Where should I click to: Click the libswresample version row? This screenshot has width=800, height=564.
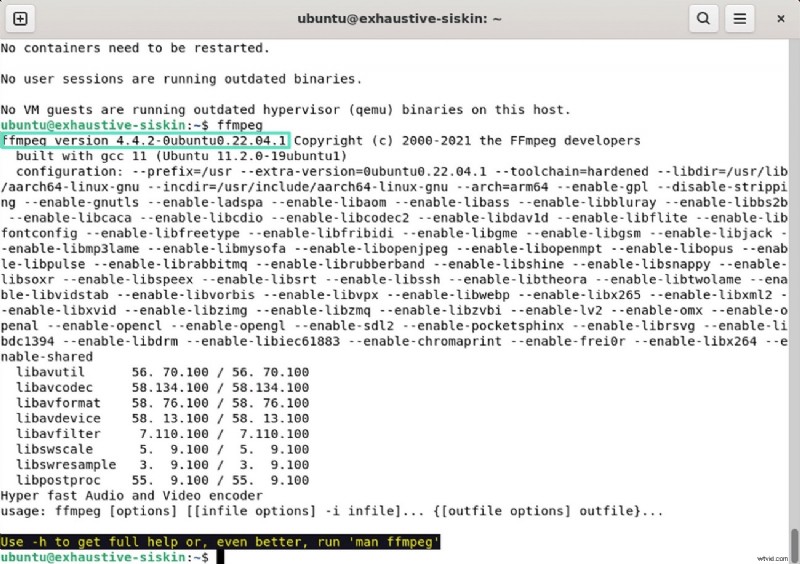click(162, 464)
